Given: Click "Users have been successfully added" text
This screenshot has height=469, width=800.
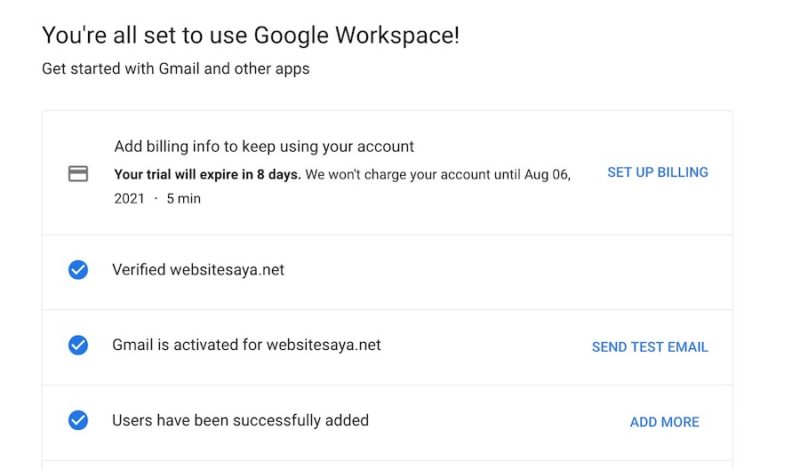Looking at the screenshot, I should [240, 420].
